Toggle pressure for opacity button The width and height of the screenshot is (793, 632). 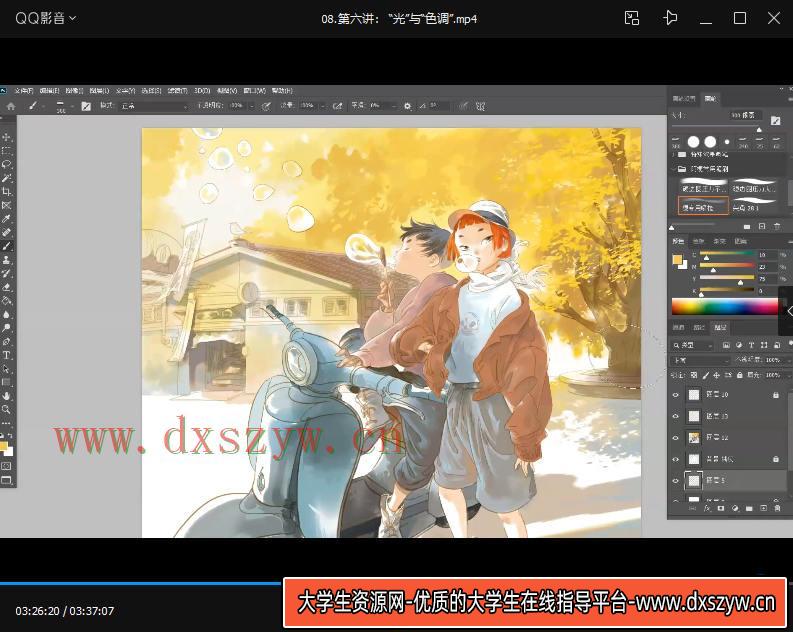[x=267, y=106]
